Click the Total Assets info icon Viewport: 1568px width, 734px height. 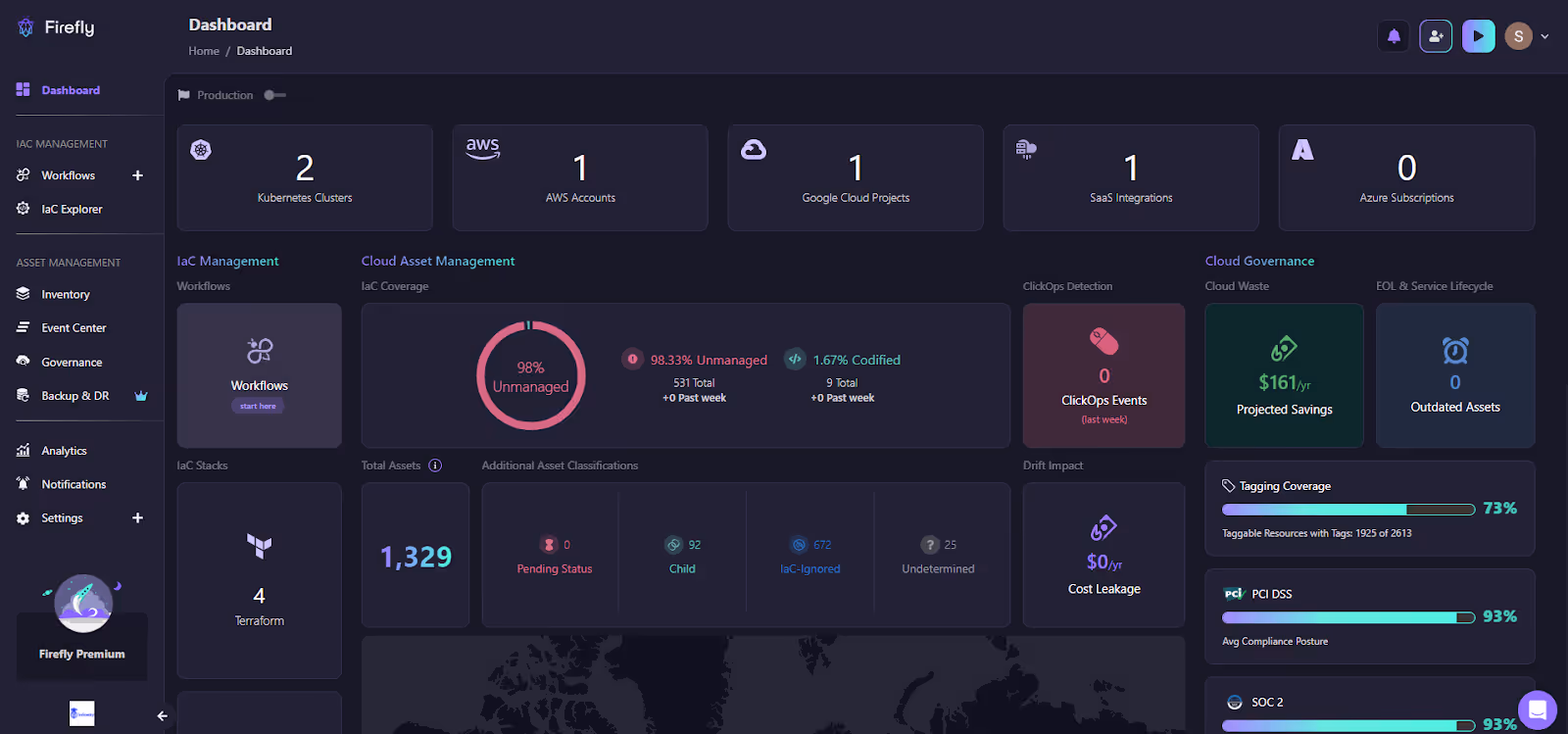point(435,465)
